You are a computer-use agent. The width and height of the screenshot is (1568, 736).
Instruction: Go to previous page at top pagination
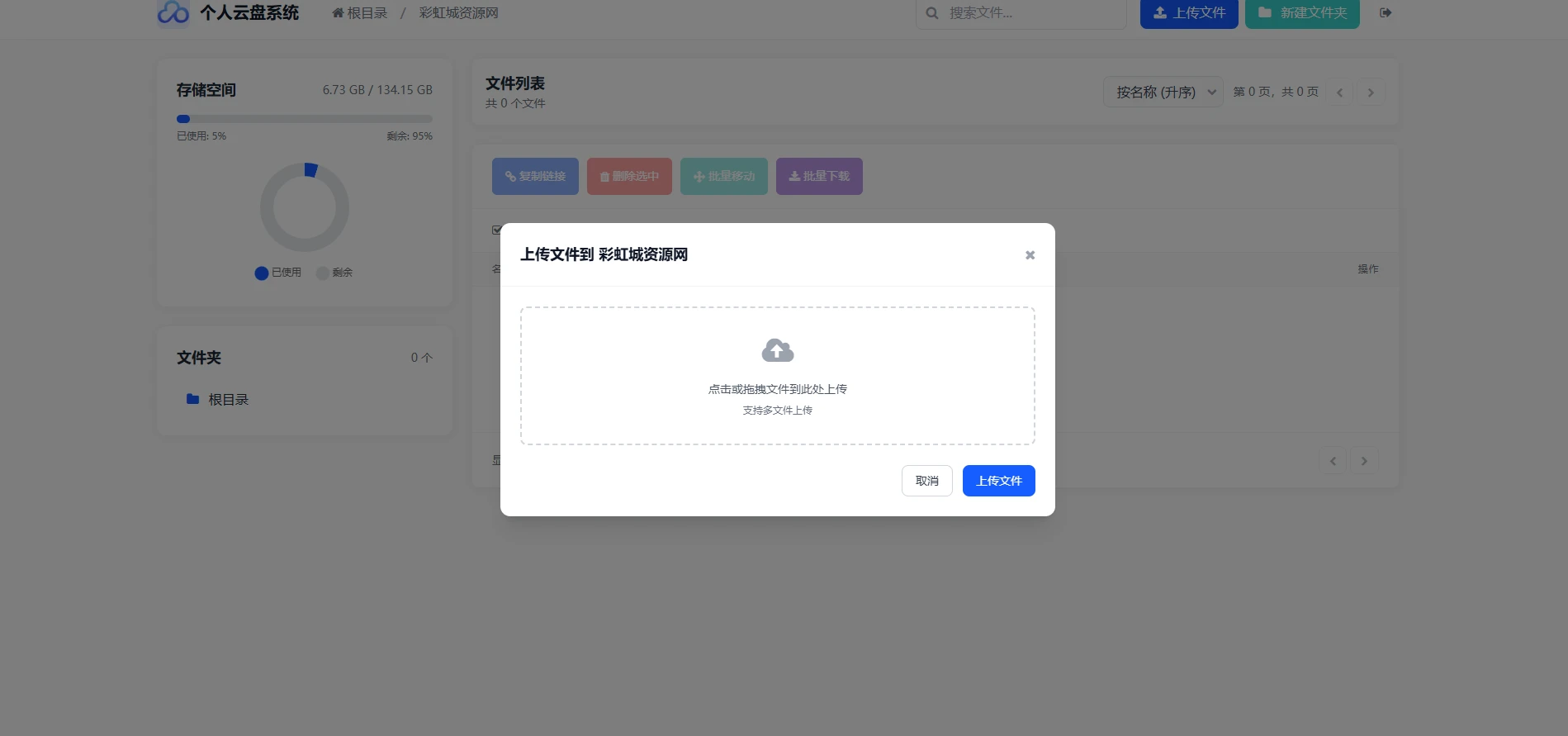tap(1339, 93)
